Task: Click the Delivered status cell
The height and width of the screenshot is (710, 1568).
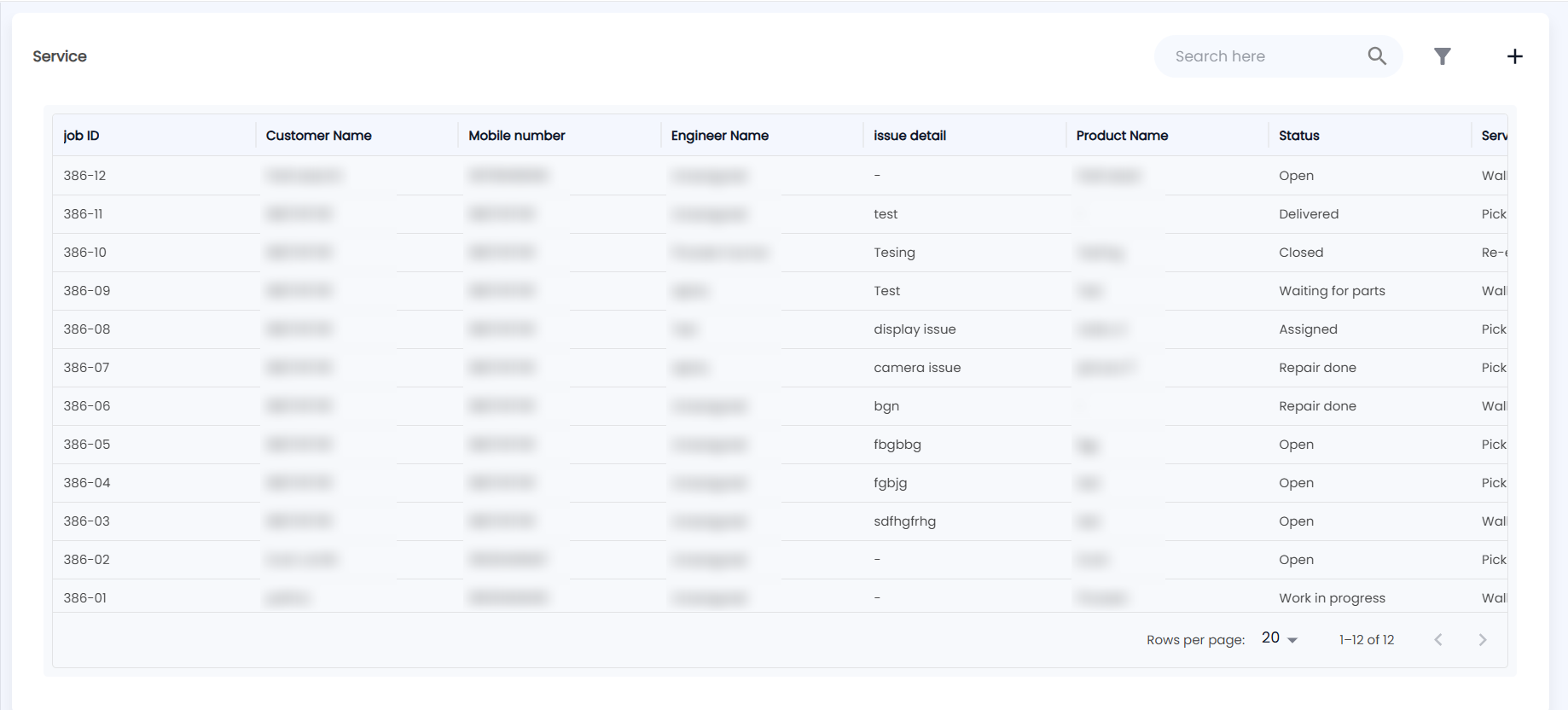Action: click(x=1309, y=214)
